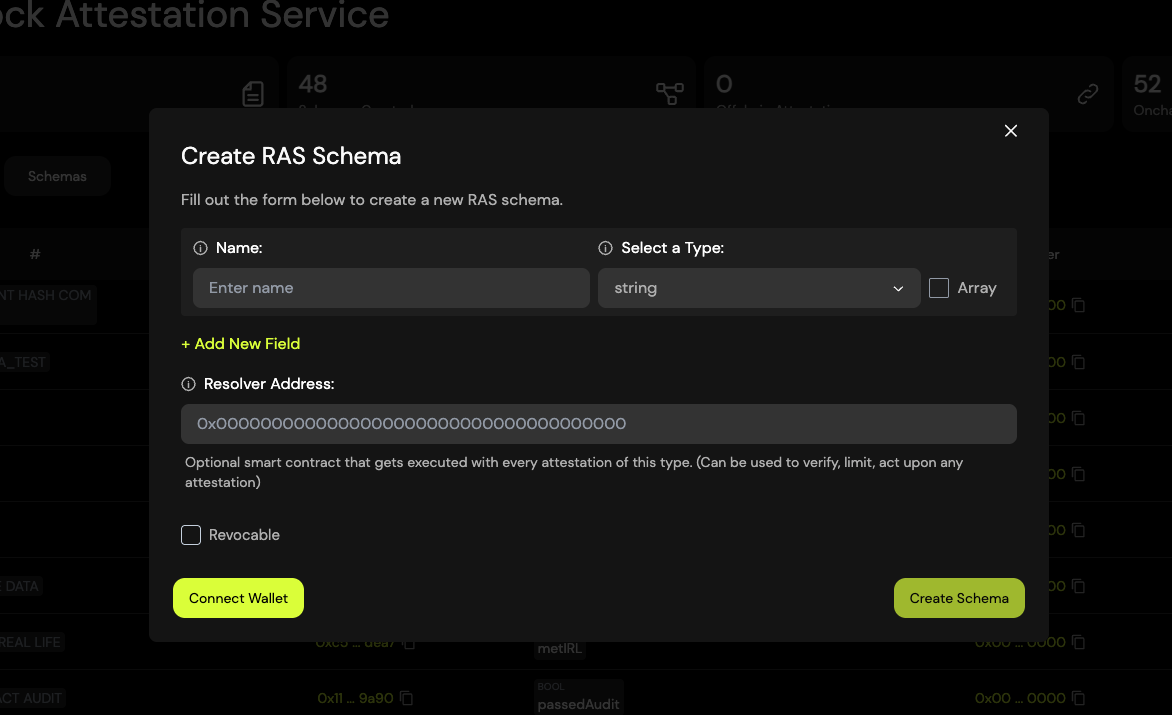Copy the 0xc5...dea7 address using its copy icon
This screenshot has height=715, width=1172.
[x=410, y=642]
